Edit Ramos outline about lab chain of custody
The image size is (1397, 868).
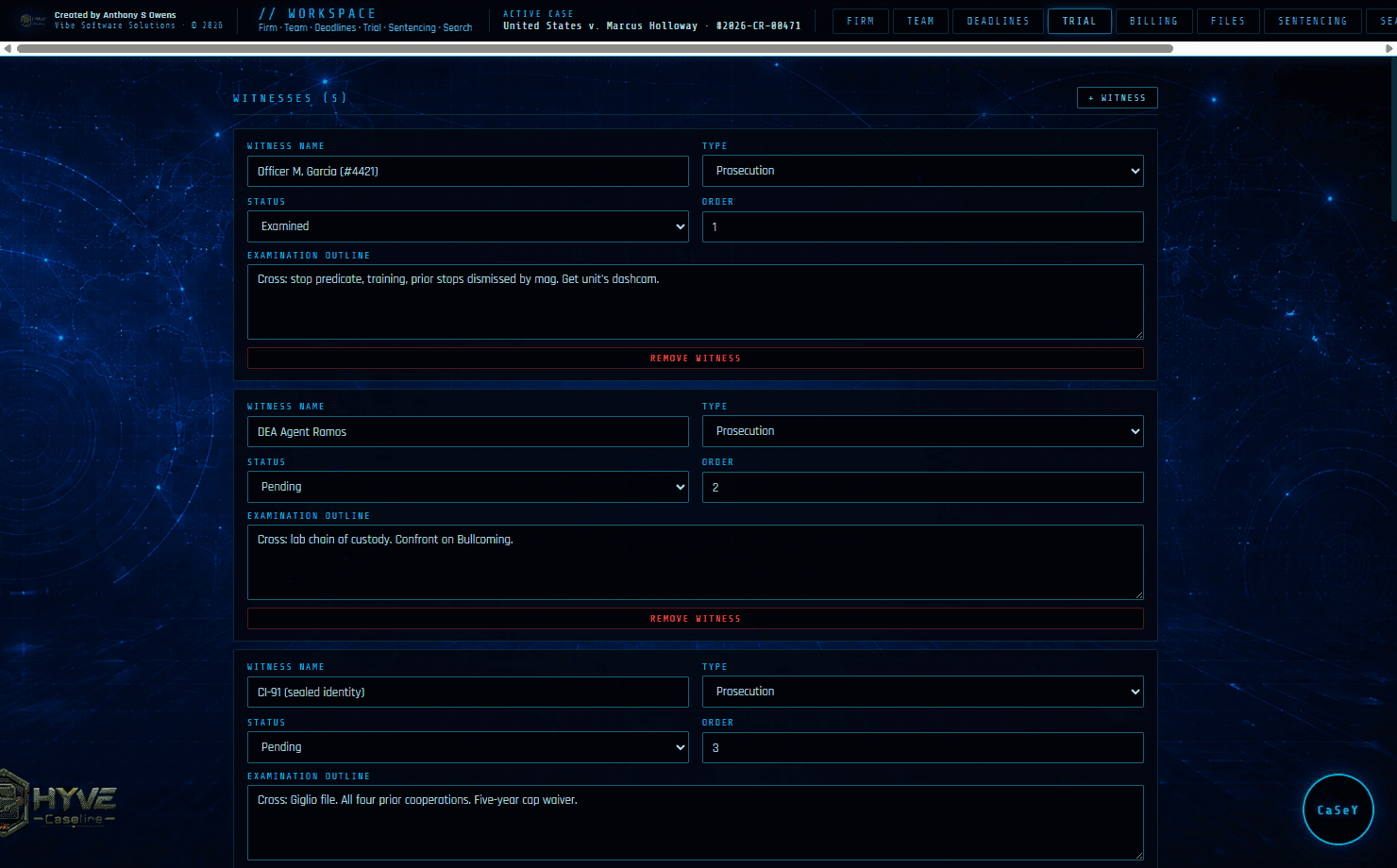click(696, 562)
